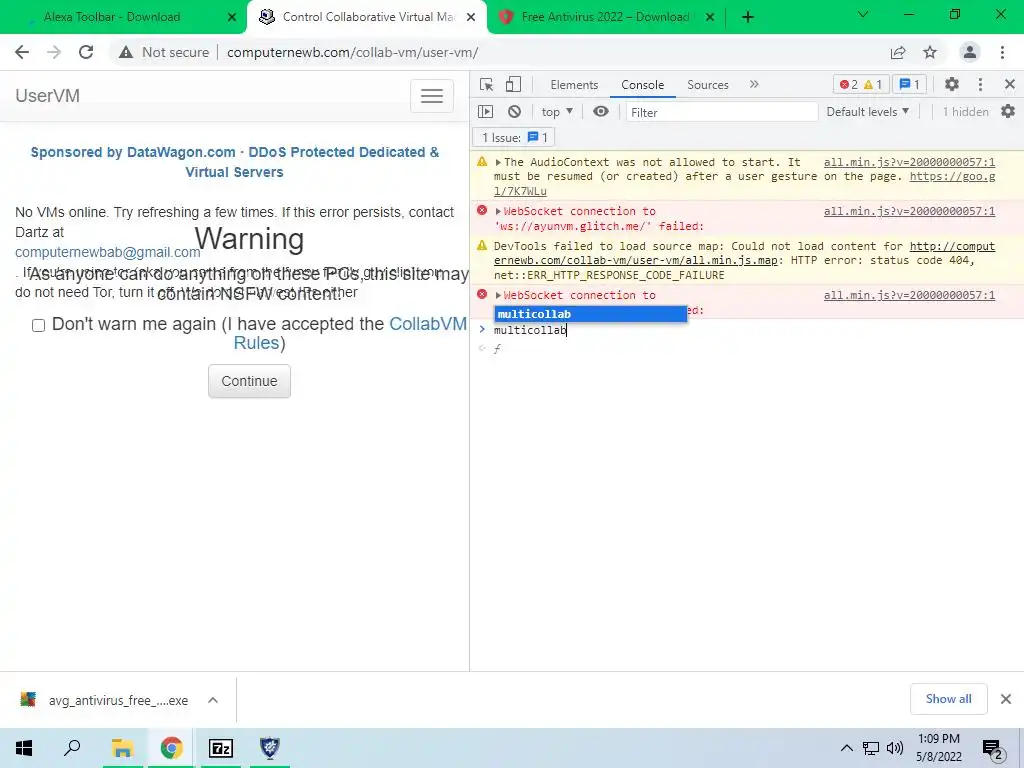Show more DevTools tabs chevron
The height and width of the screenshot is (768, 1024).
point(754,84)
